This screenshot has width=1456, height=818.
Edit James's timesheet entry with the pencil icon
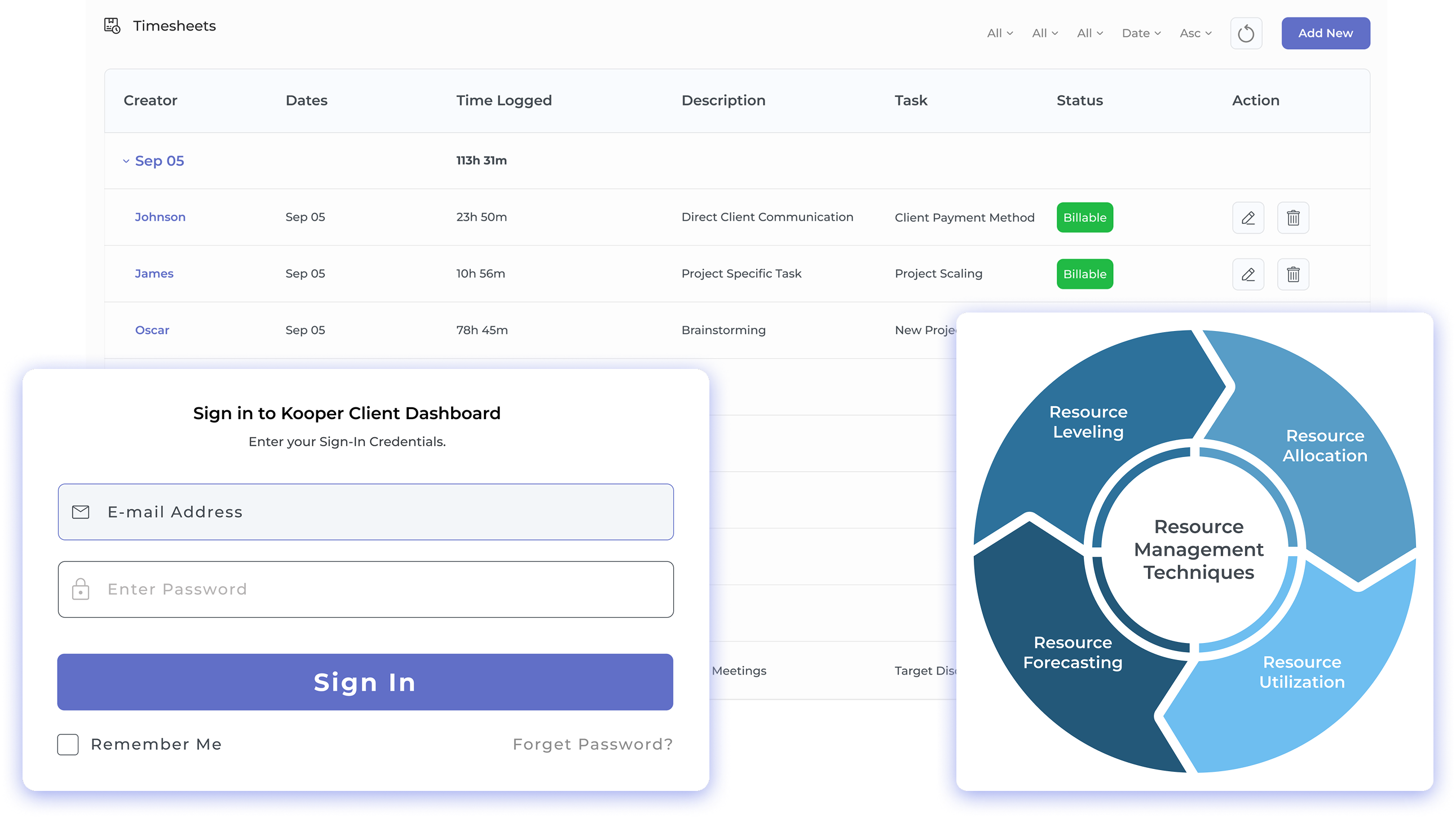(1248, 274)
